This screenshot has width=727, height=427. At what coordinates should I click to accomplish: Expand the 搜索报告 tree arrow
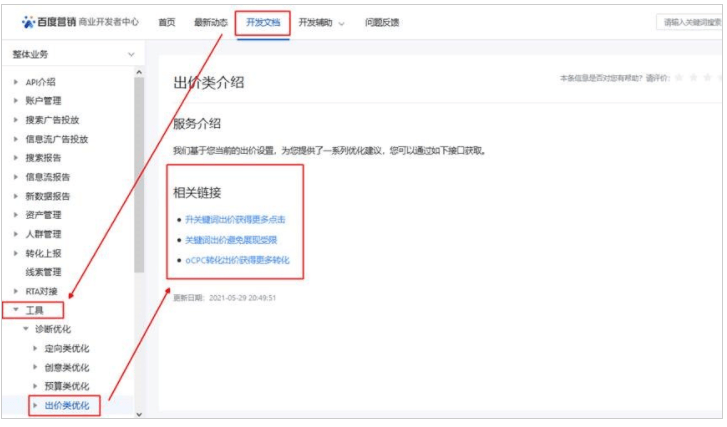click(x=16, y=158)
